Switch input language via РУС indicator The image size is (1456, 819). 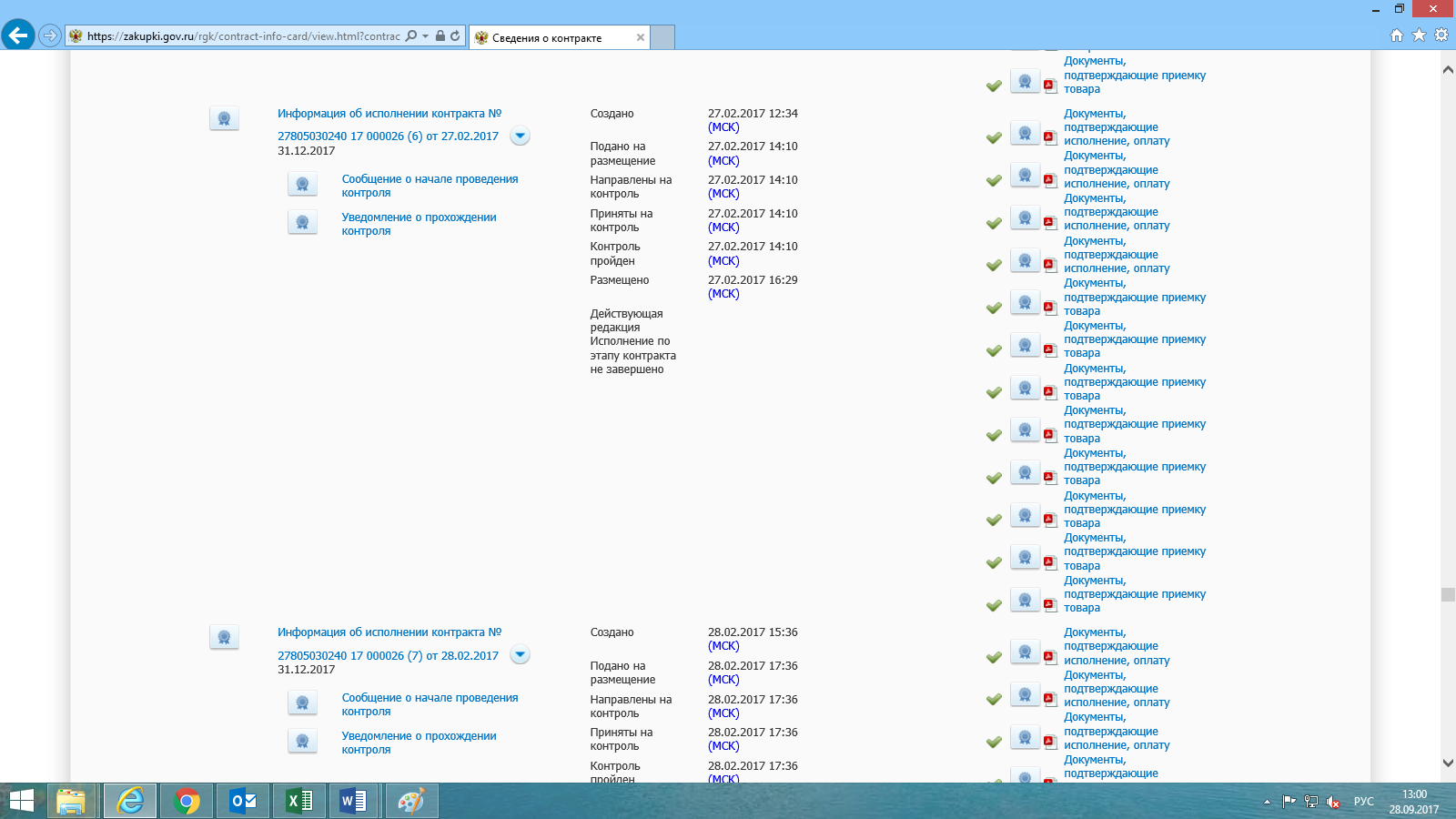[1363, 802]
